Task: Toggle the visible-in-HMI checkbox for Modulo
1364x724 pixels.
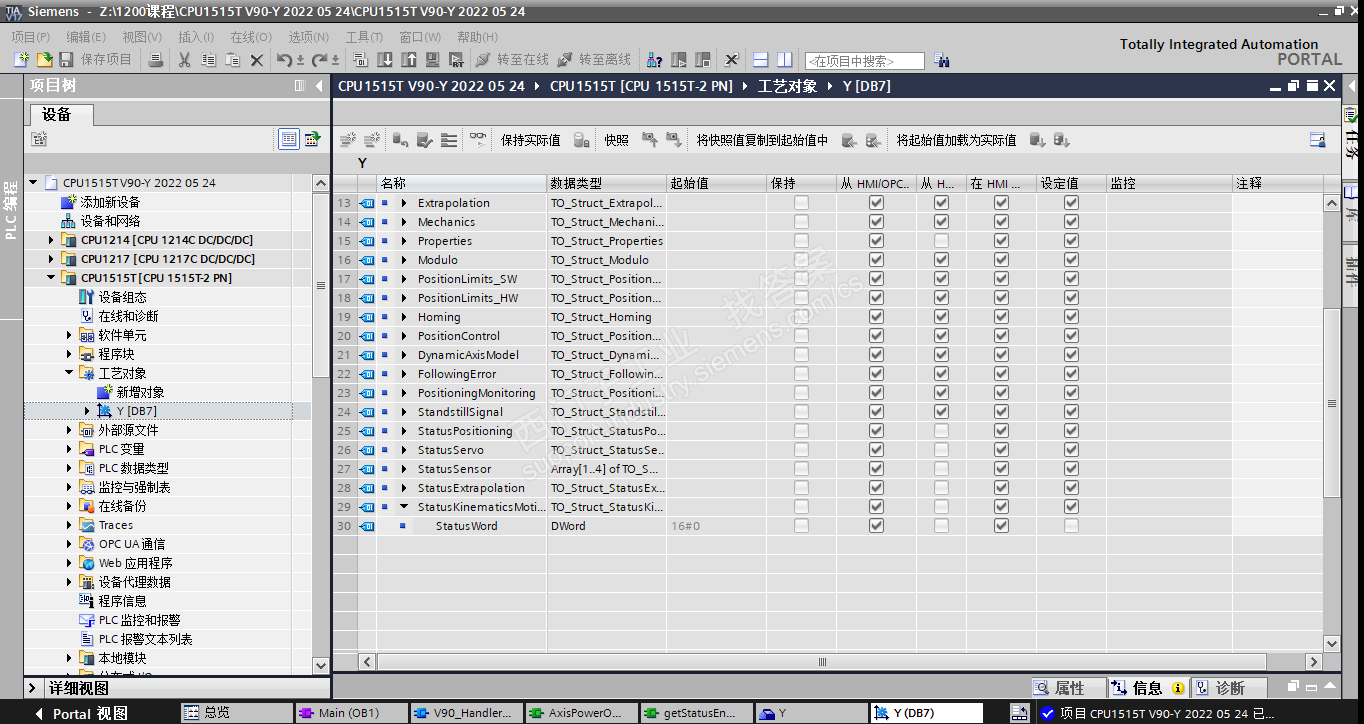Action: tap(1001, 260)
